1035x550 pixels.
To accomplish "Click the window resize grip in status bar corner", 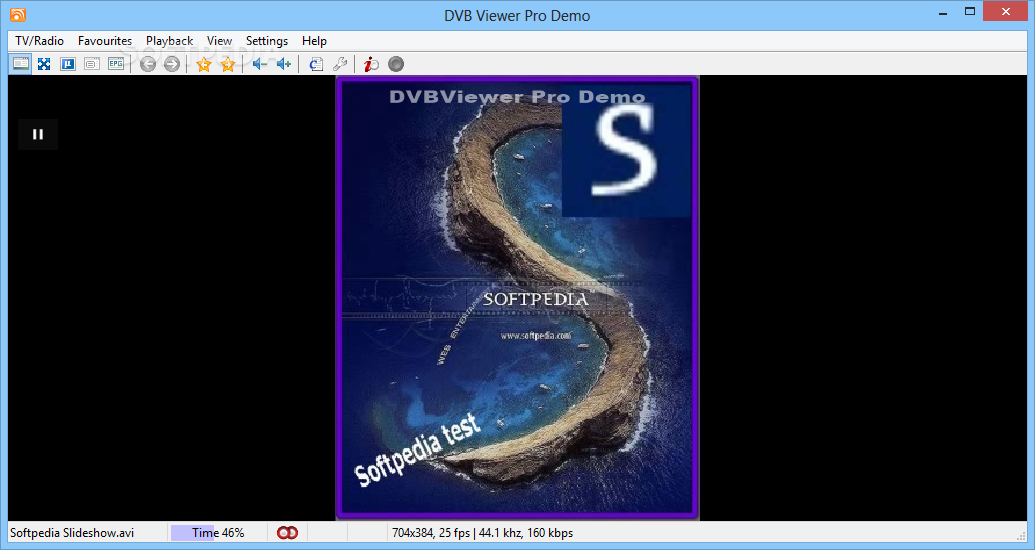I will (1022, 535).
